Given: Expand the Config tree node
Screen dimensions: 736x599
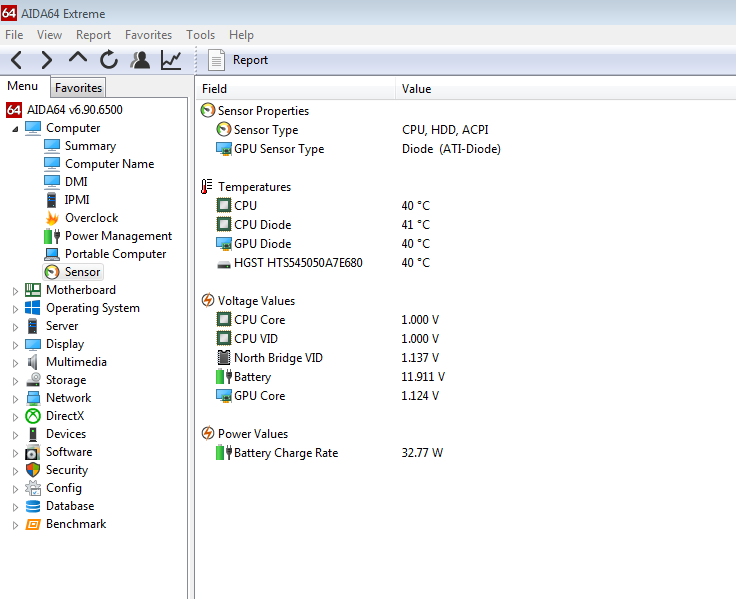Looking at the screenshot, I should coord(15,489).
